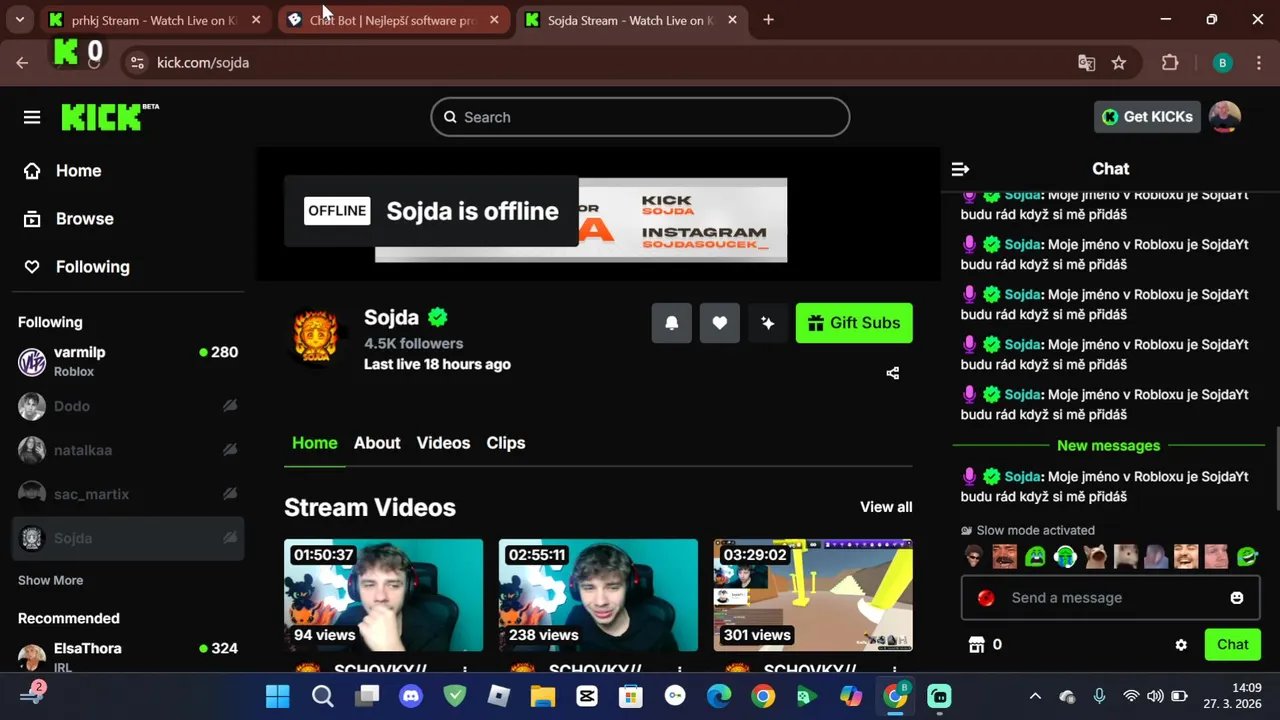Open natalkaa channel in Following list
1280x720 pixels.
tap(128, 450)
